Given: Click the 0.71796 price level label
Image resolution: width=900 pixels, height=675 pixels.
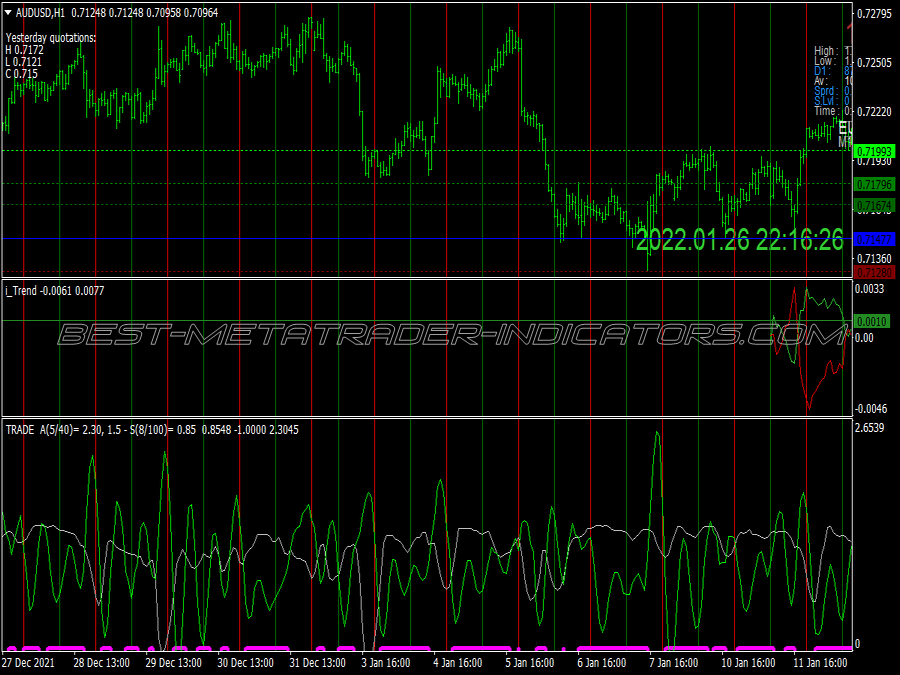Looking at the screenshot, I should coord(874,185).
